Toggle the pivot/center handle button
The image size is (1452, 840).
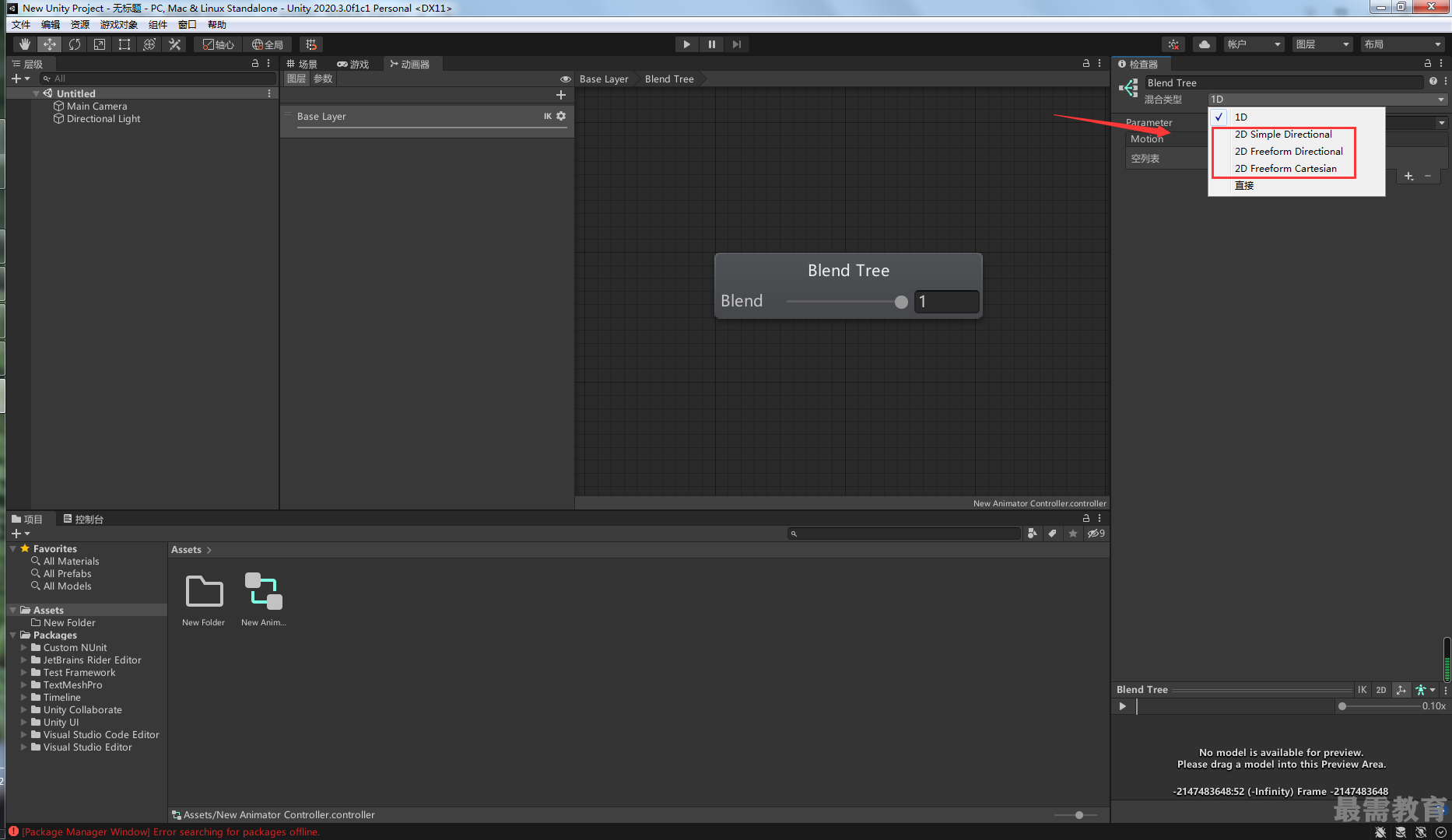click(219, 44)
